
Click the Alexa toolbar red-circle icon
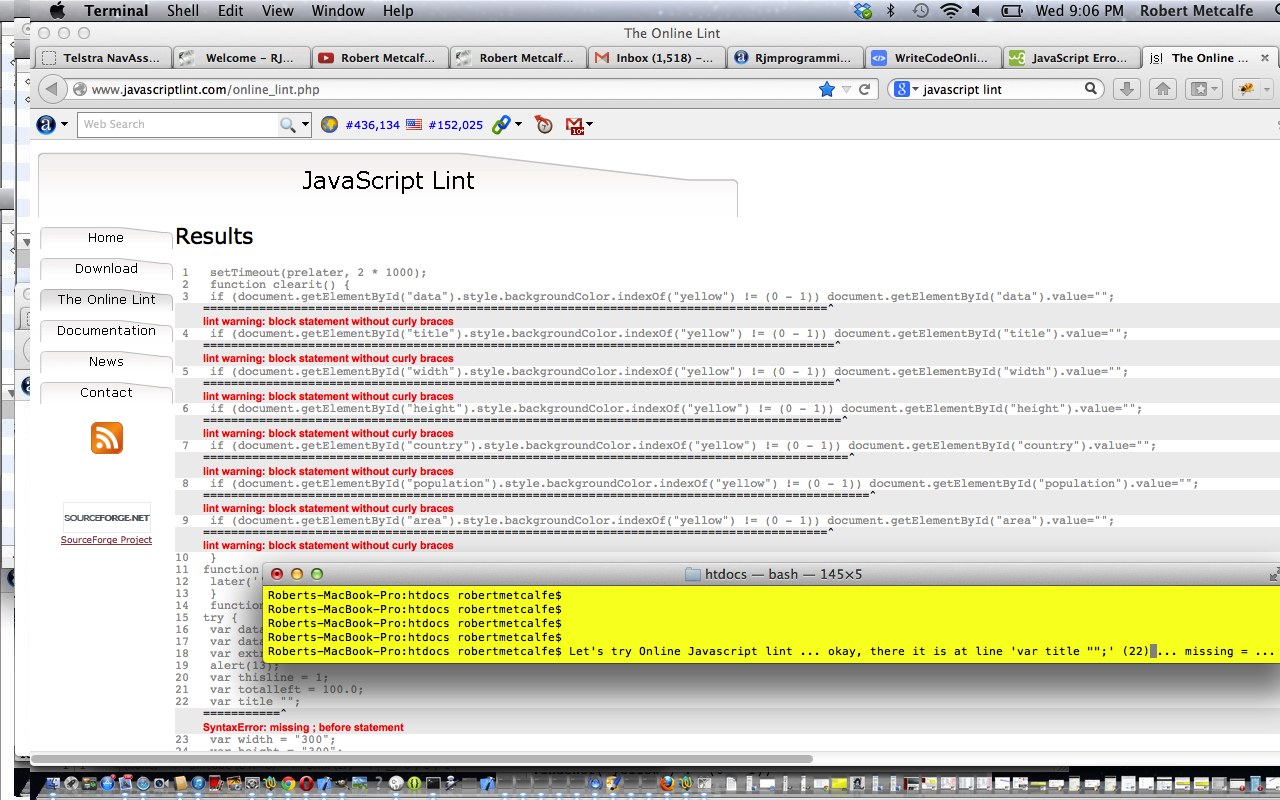click(x=543, y=125)
